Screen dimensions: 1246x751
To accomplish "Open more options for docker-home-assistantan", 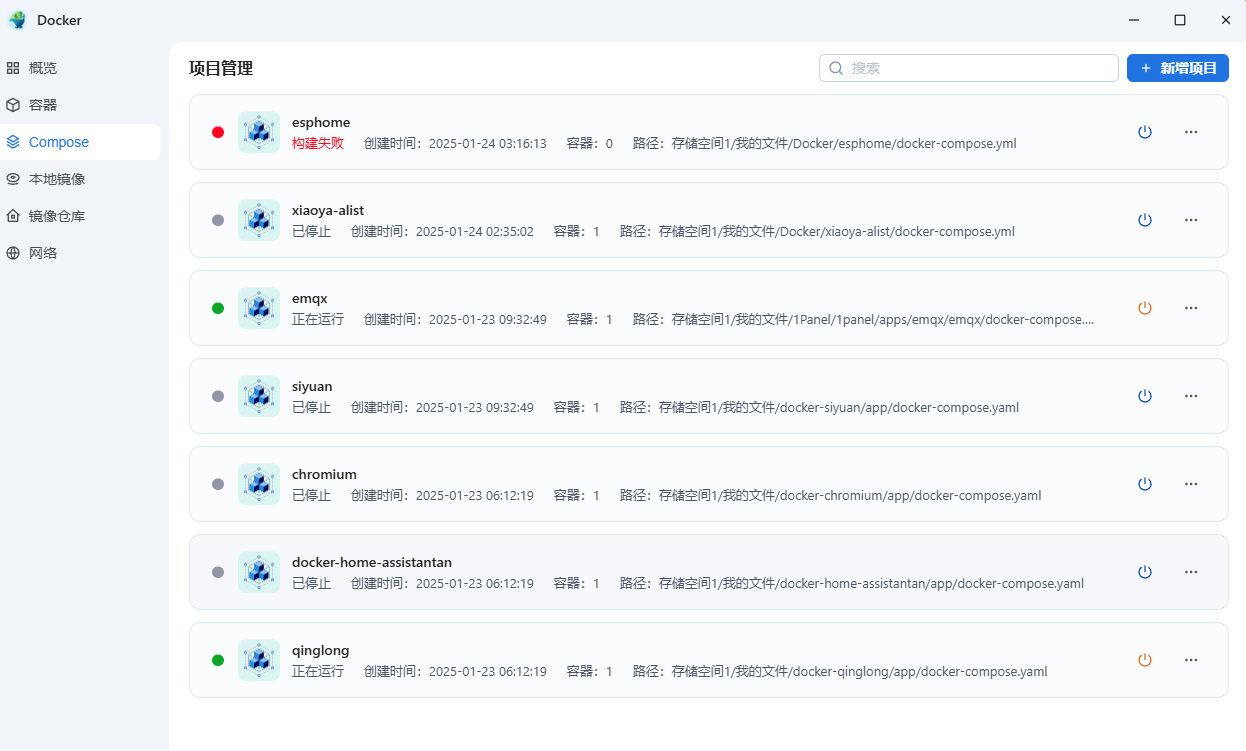I will tap(1191, 572).
